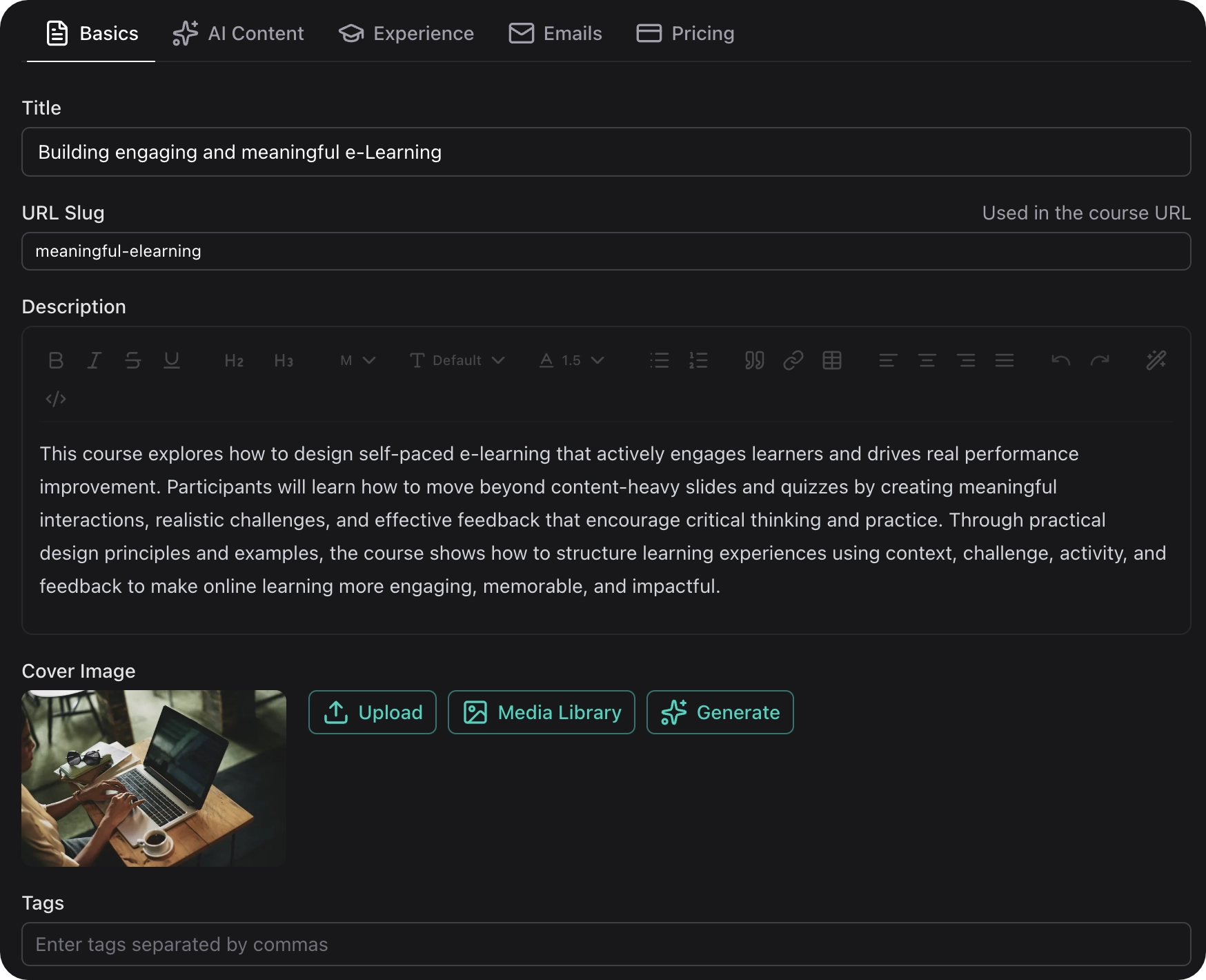This screenshot has height=980, width=1206.
Task: Open the text size dropdown
Action: [357, 360]
